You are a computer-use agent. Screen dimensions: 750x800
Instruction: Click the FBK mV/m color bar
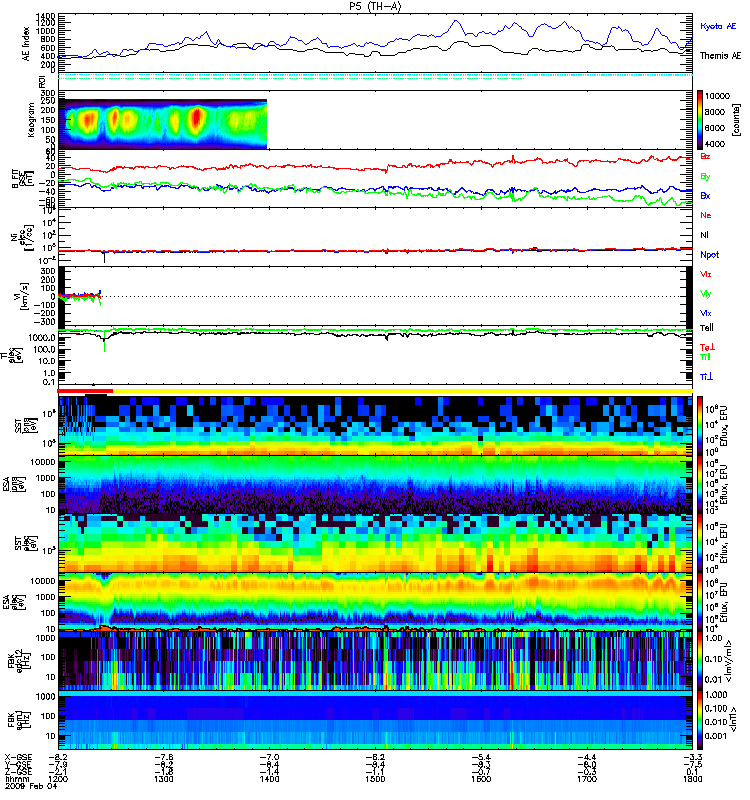tap(700, 662)
